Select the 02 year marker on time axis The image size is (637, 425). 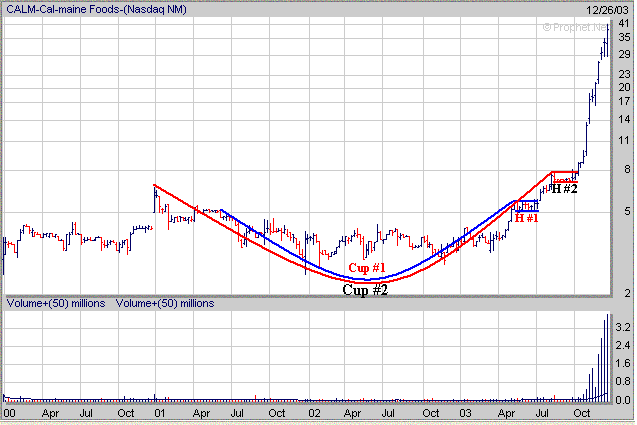coord(313,412)
